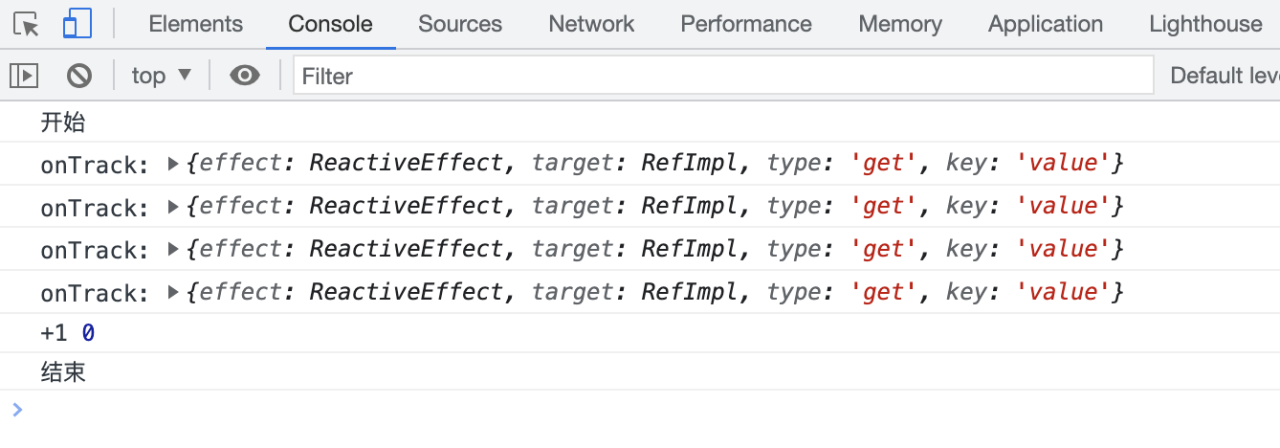Toggle the device toolbar icon
The width and height of the screenshot is (1280, 448).
(x=77, y=24)
